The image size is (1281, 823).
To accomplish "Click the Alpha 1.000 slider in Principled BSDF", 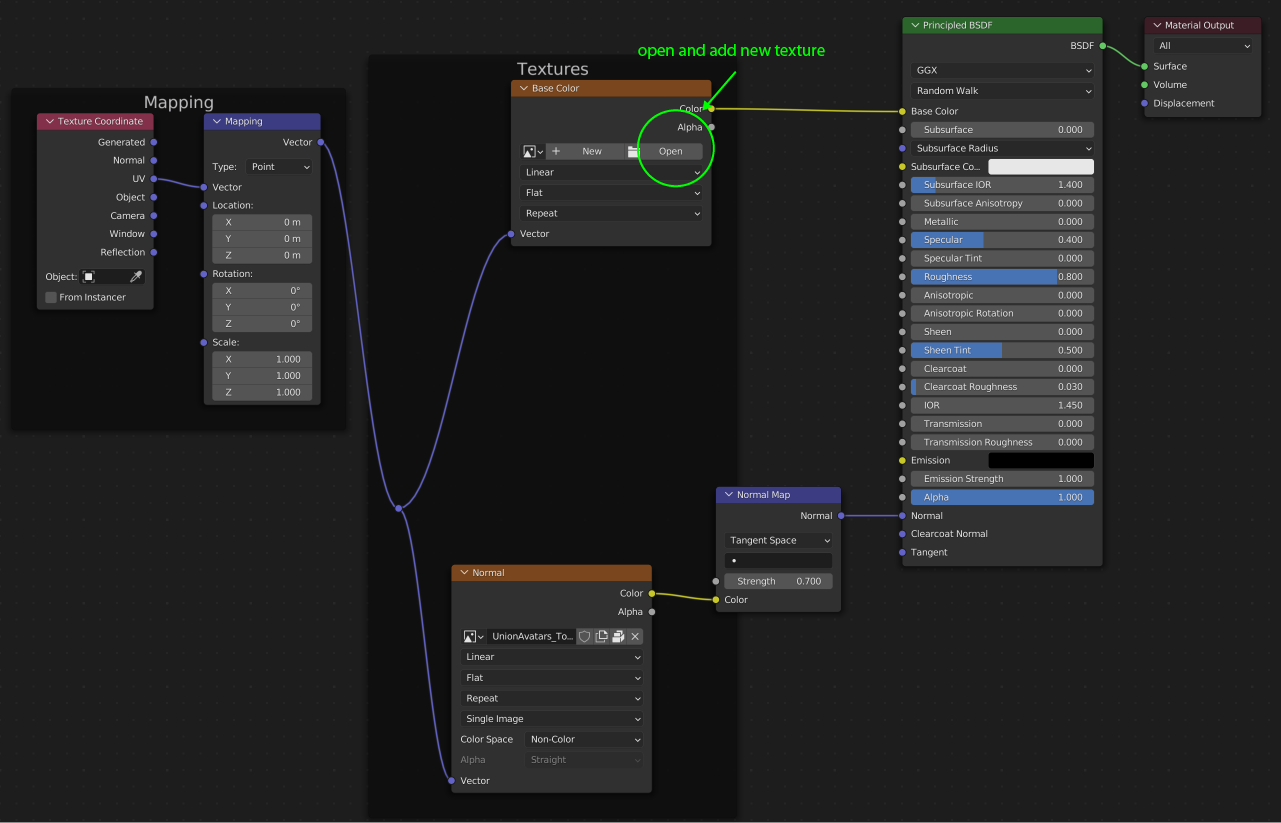I will point(1002,497).
